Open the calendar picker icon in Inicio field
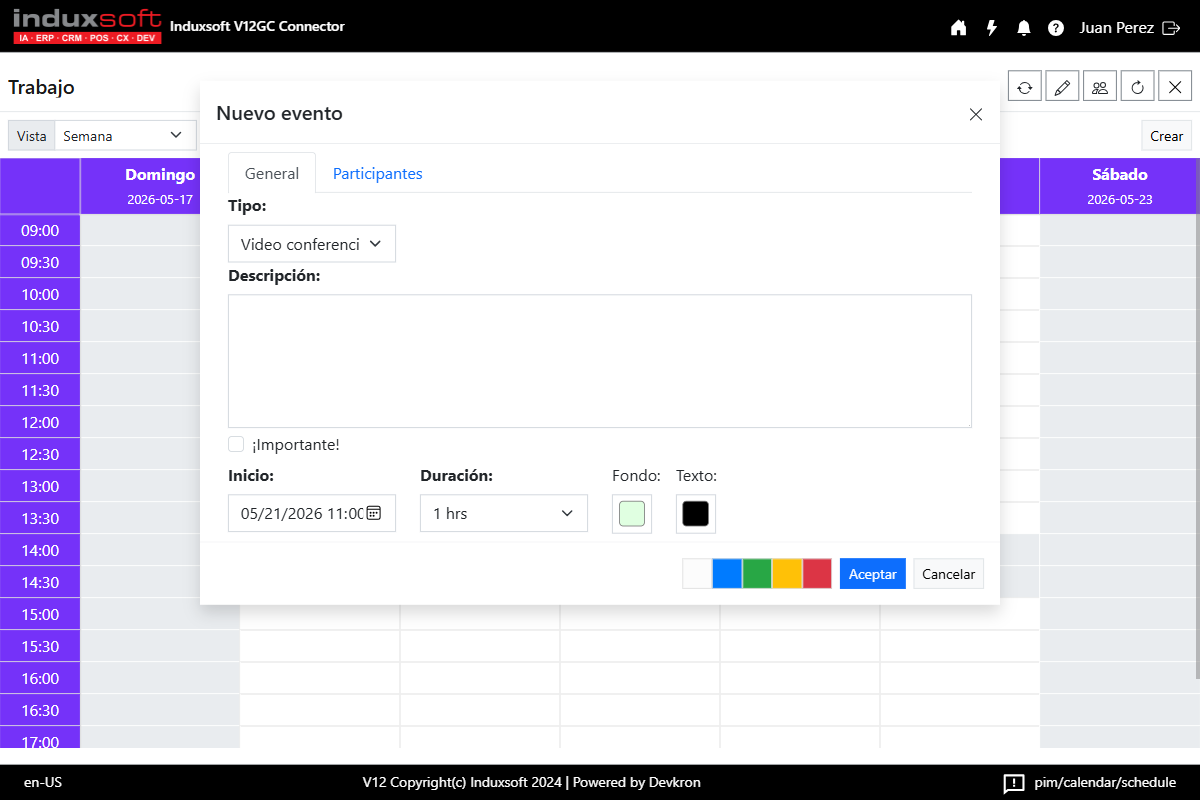 (373, 513)
